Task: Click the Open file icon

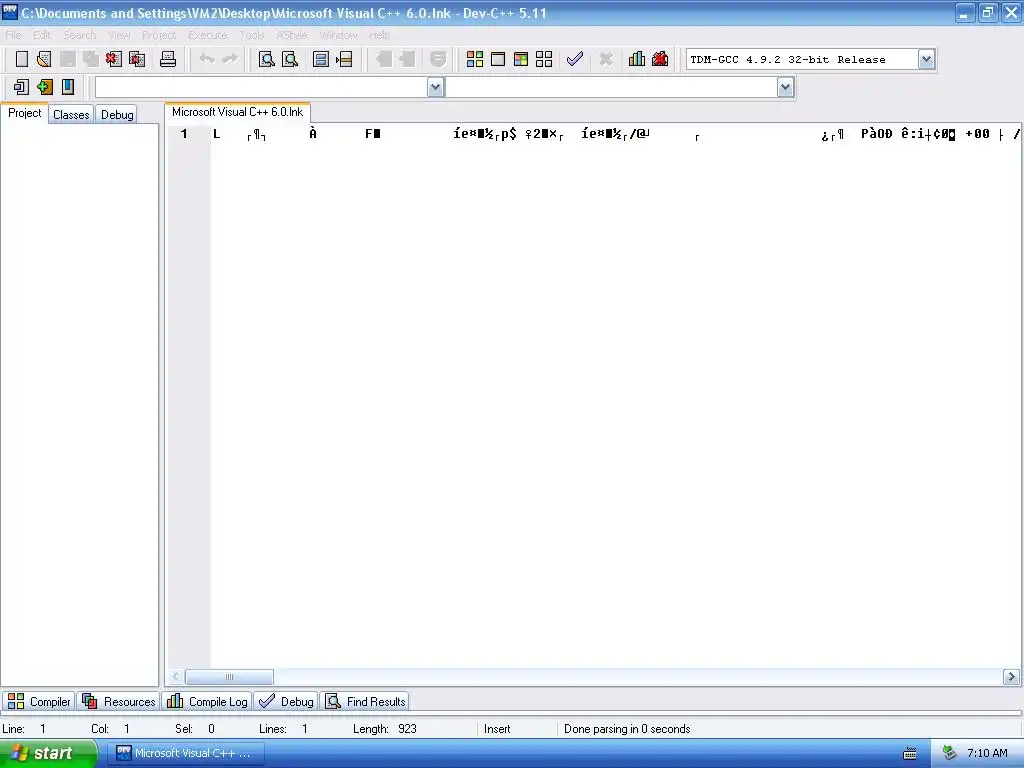Action: 44,59
